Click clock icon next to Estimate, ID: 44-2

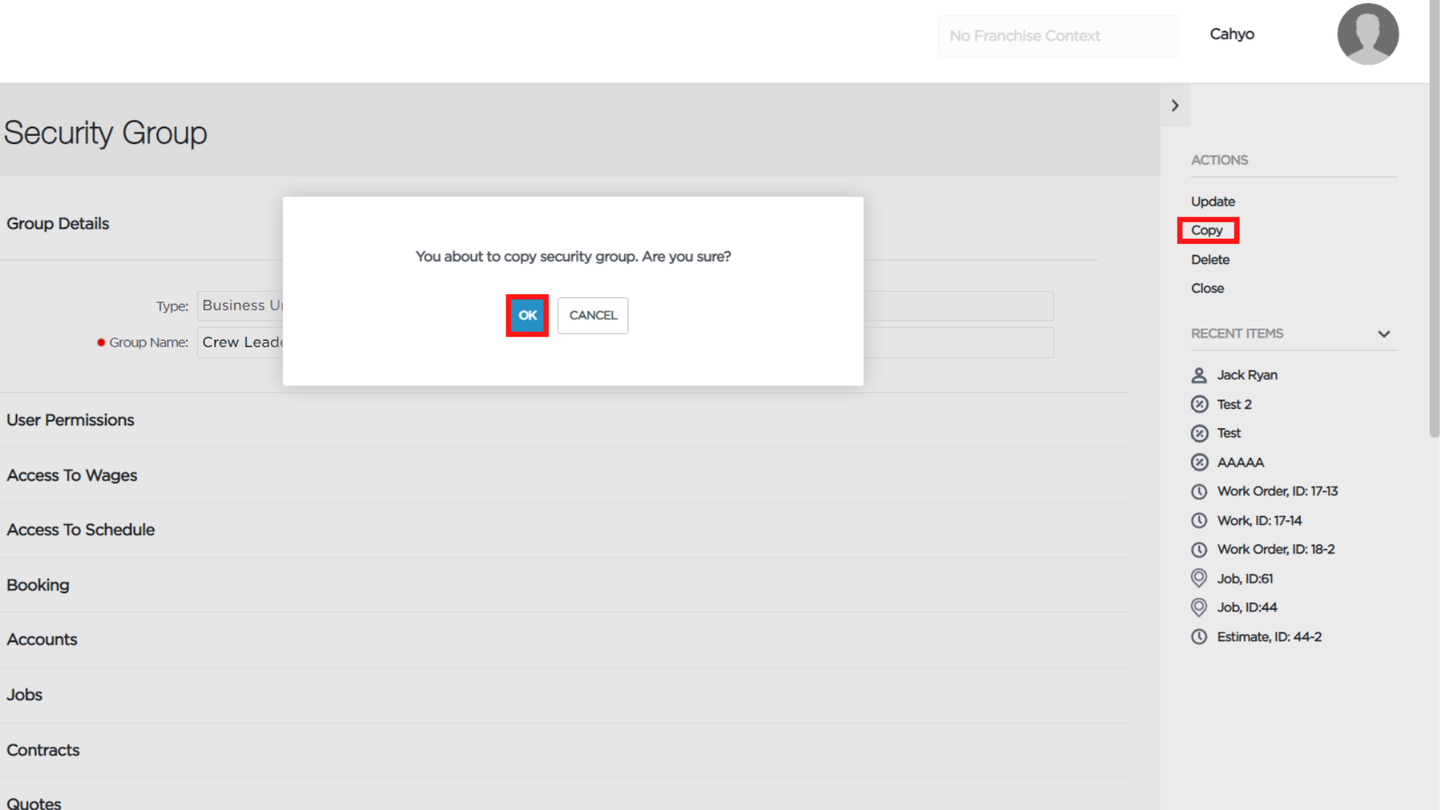point(1199,636)
